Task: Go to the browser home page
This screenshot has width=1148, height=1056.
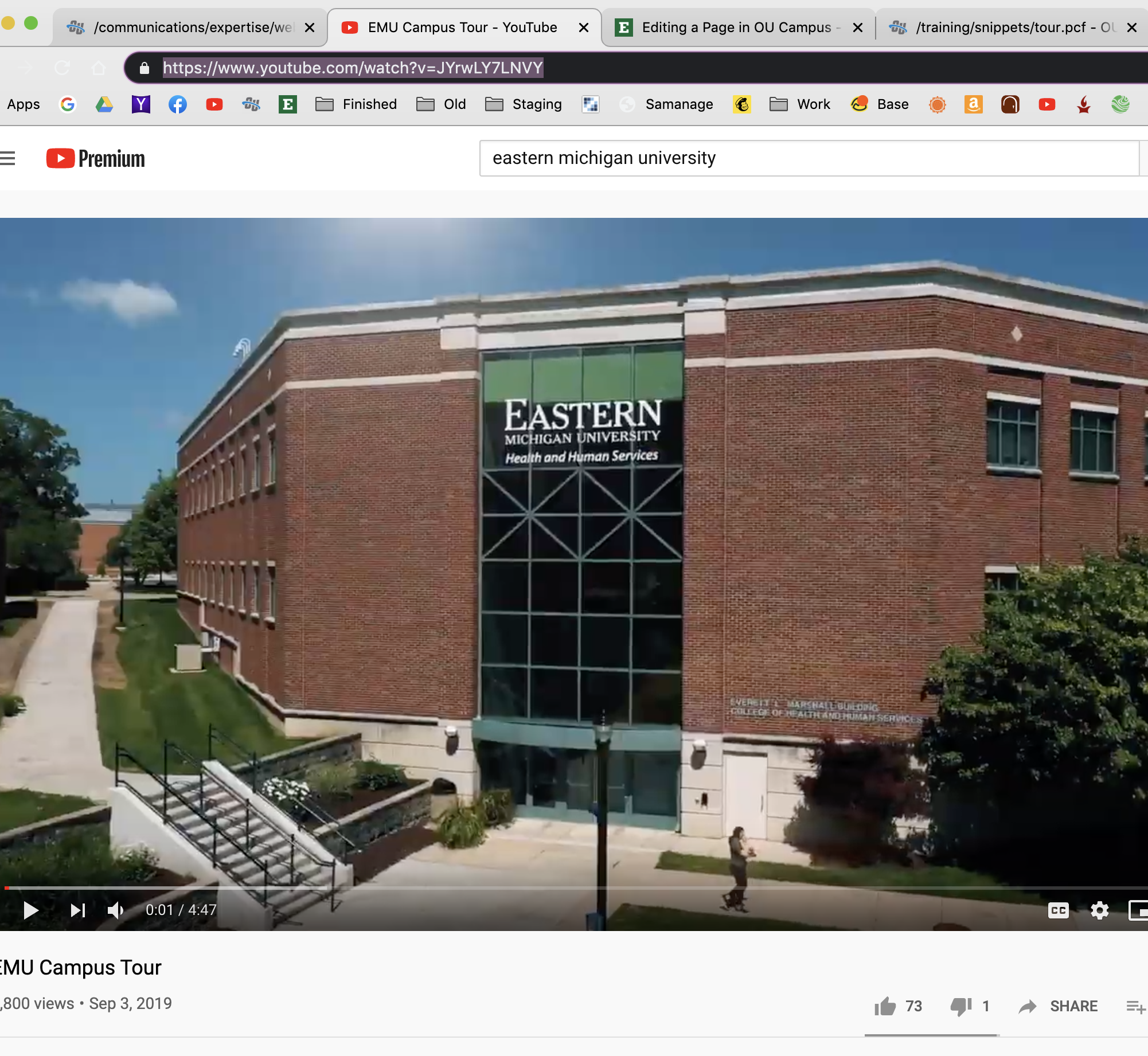Action: pyautogui.click(x=99, y=68)
